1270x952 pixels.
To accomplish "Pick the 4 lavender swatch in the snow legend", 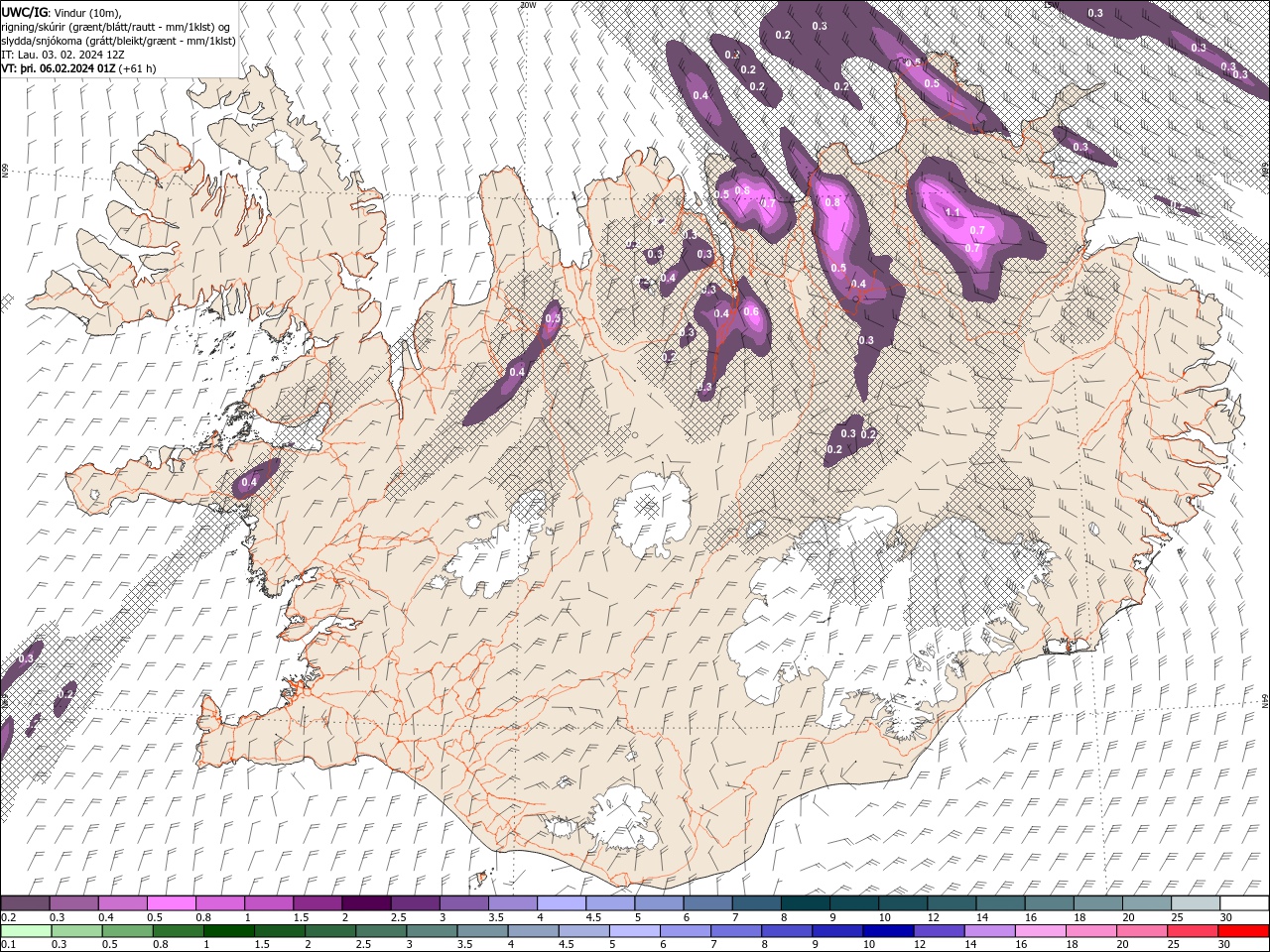I will pos(562,903).
